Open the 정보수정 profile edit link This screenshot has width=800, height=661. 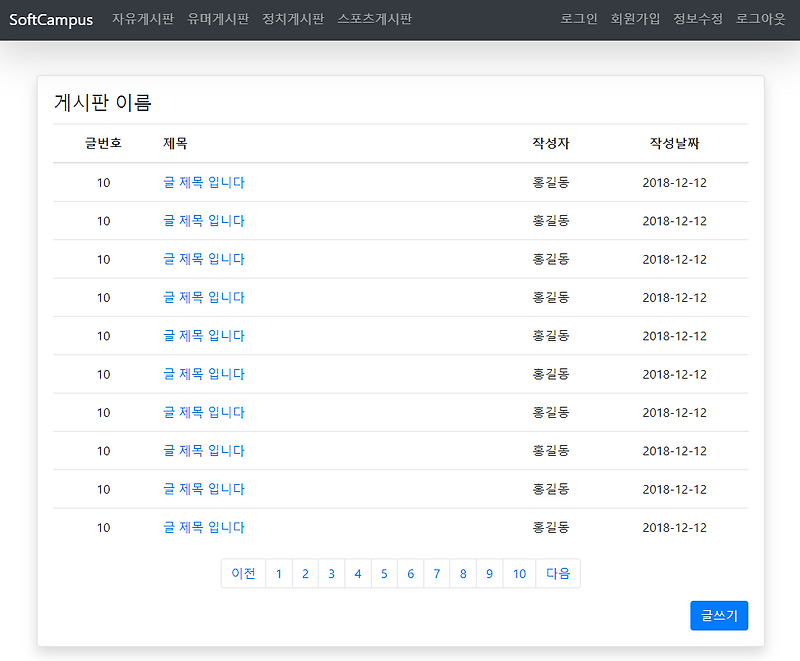(696, 18)
